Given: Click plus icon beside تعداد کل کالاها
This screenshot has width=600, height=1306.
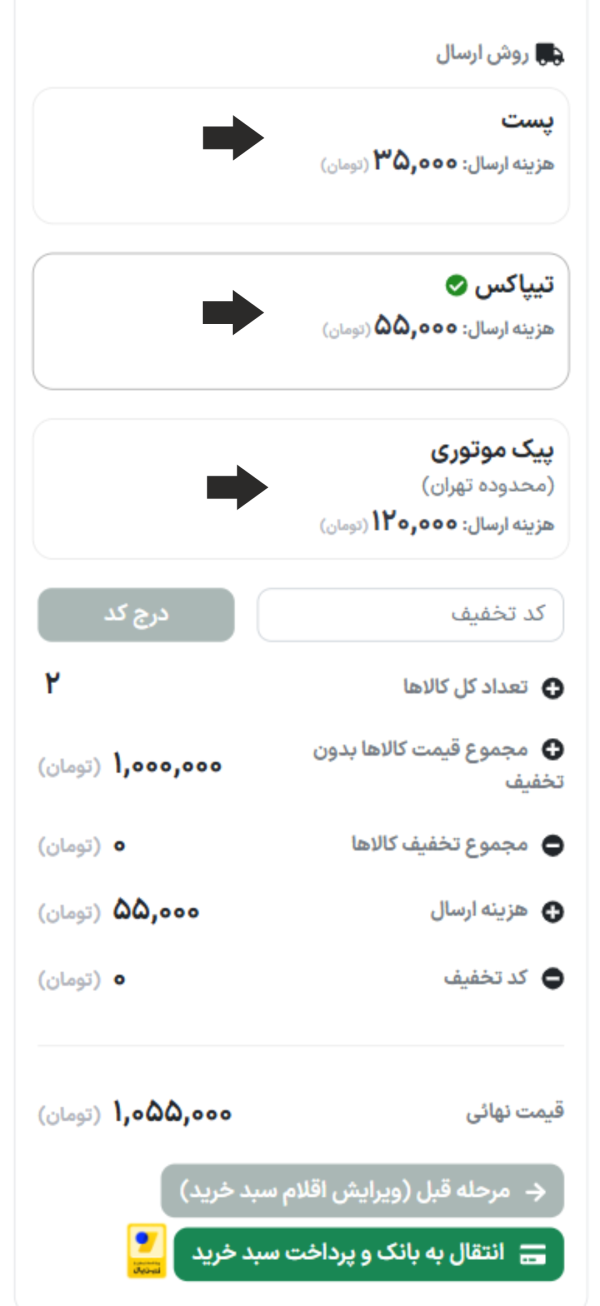Looking at the screenshot, I should [x=552, y=688].
